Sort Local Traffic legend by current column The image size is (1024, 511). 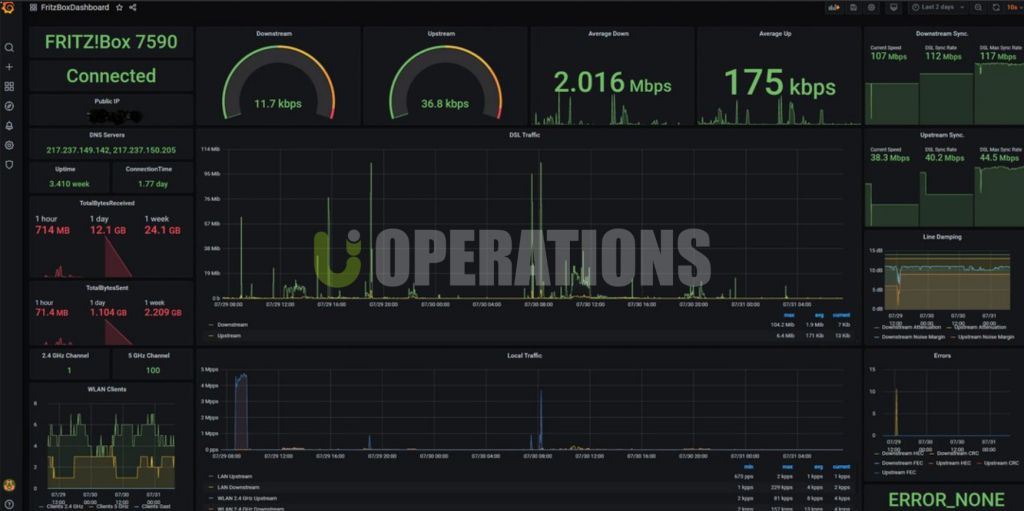point(841,467)
